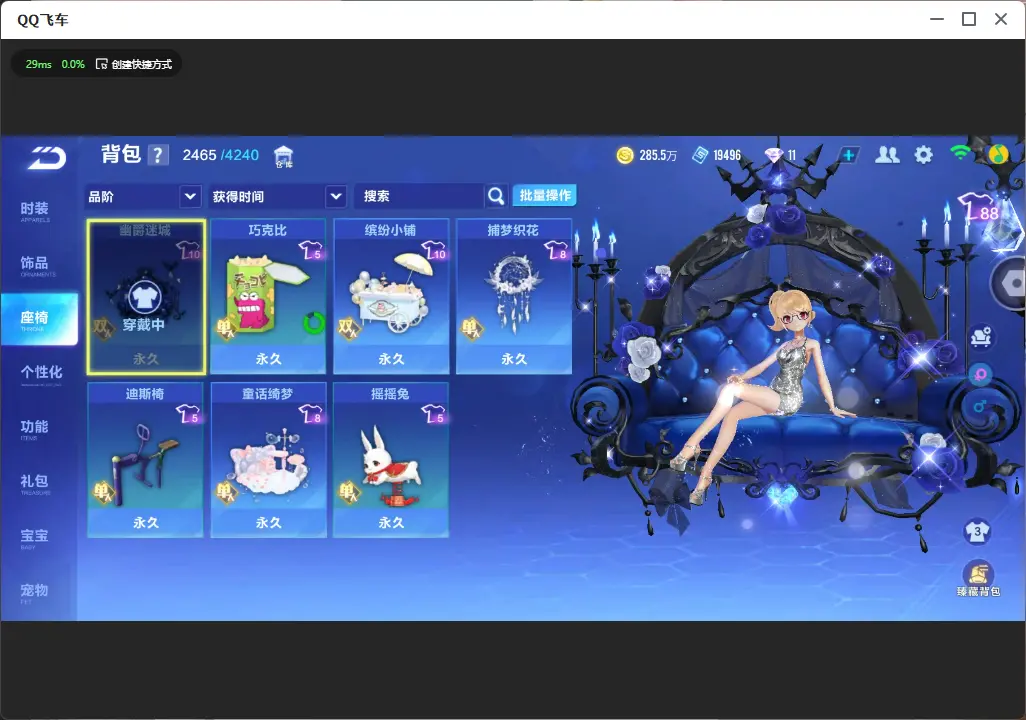Click the blue coupon currency icon
The image size is (1026, 720).
[x=700, y=155]
